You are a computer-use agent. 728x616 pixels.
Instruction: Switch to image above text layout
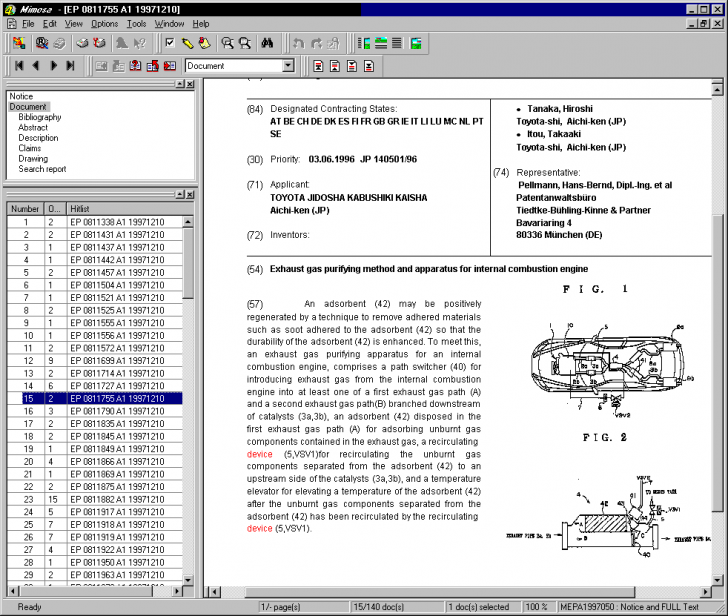pos(381,43)
